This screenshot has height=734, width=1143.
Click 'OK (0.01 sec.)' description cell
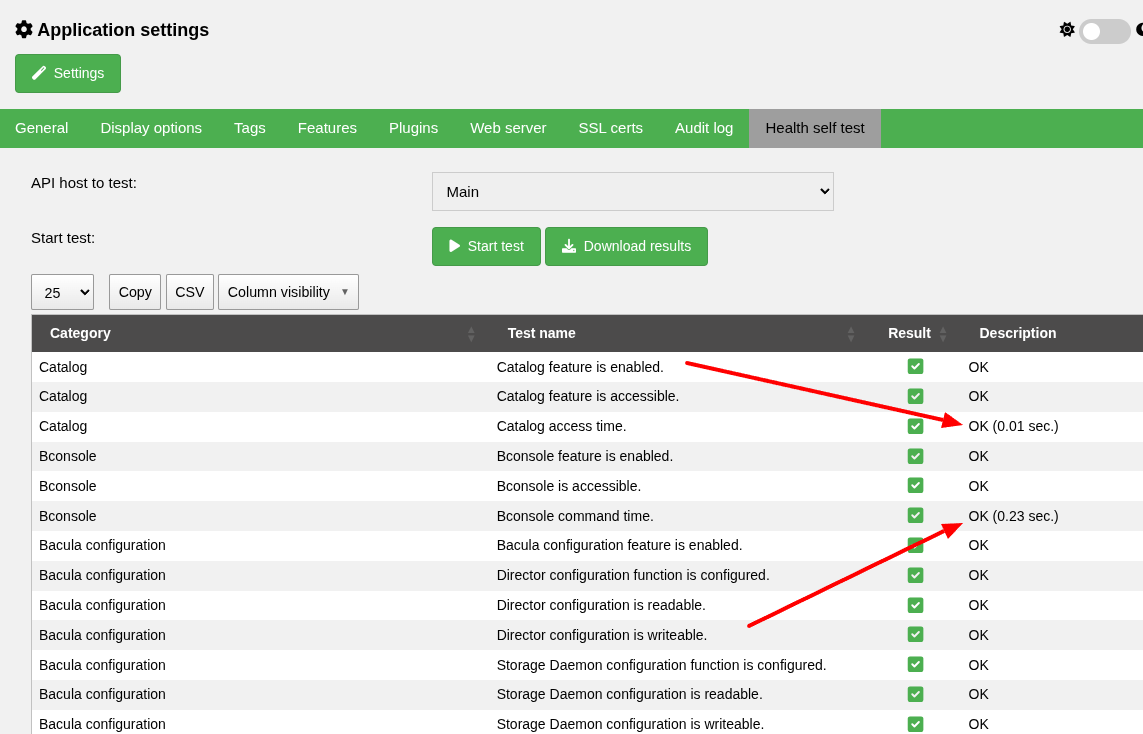[x=1013, y=426]
